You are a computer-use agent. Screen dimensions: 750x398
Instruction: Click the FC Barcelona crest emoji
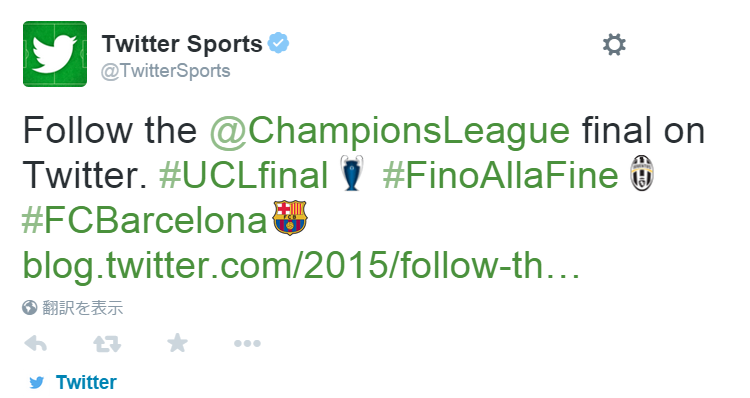[x=290, y=218]
